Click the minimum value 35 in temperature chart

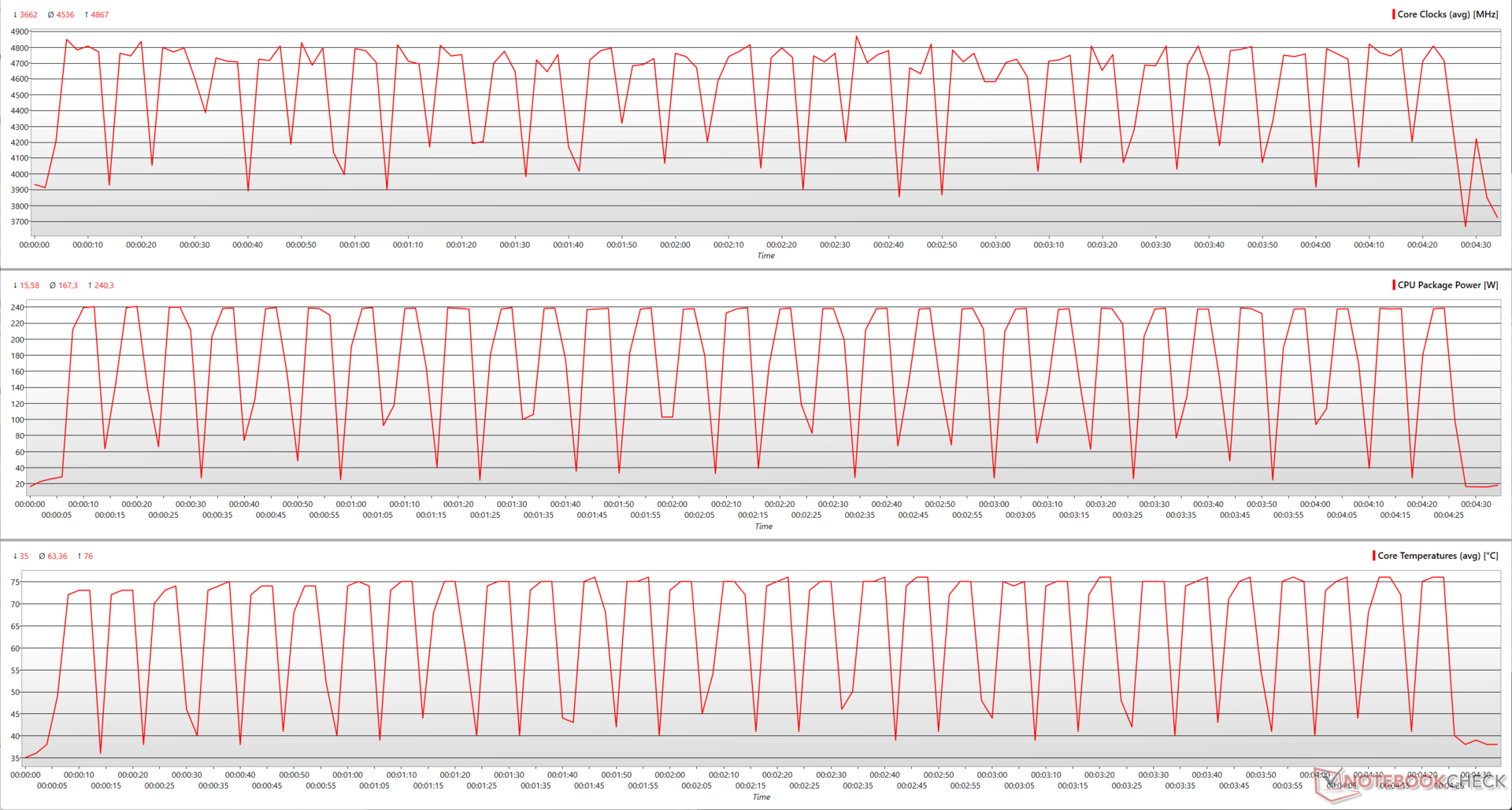[24, 557]
